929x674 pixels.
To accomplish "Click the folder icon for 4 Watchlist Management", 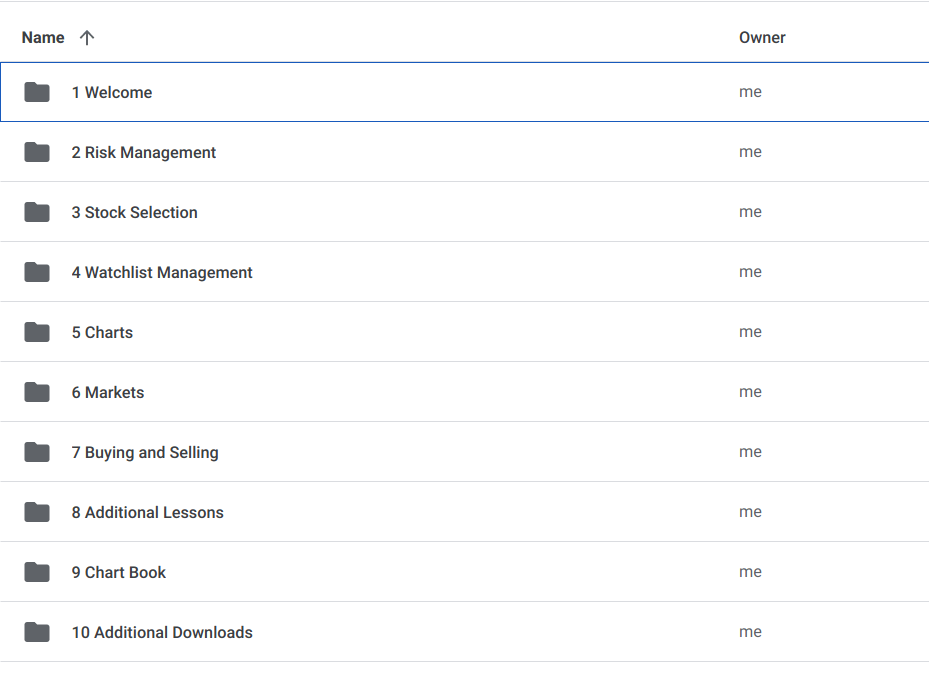I will click(x=36, y=271).
